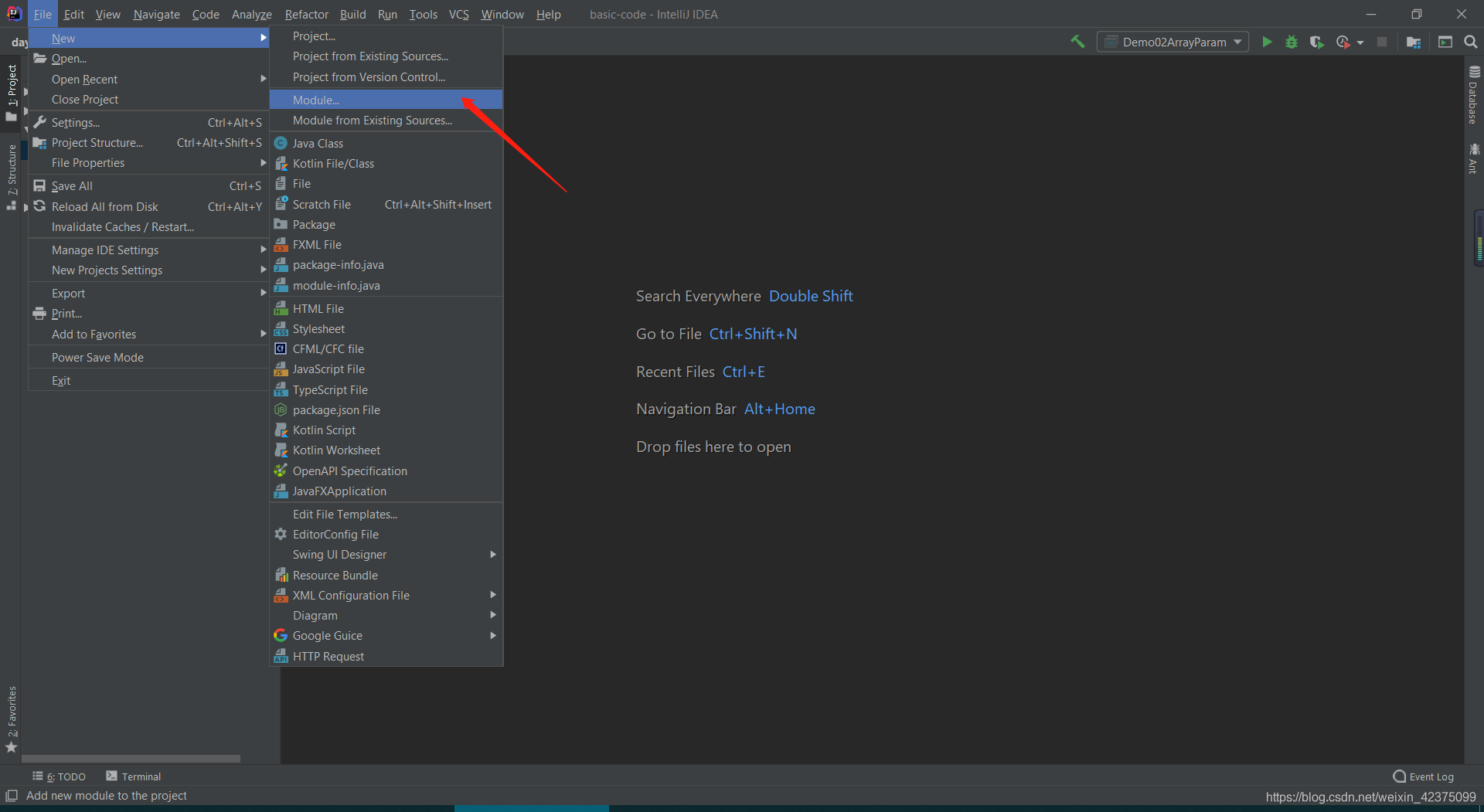
Task: Open Search Everywhere magnifier icon
Action: [x=1471, y=42]
